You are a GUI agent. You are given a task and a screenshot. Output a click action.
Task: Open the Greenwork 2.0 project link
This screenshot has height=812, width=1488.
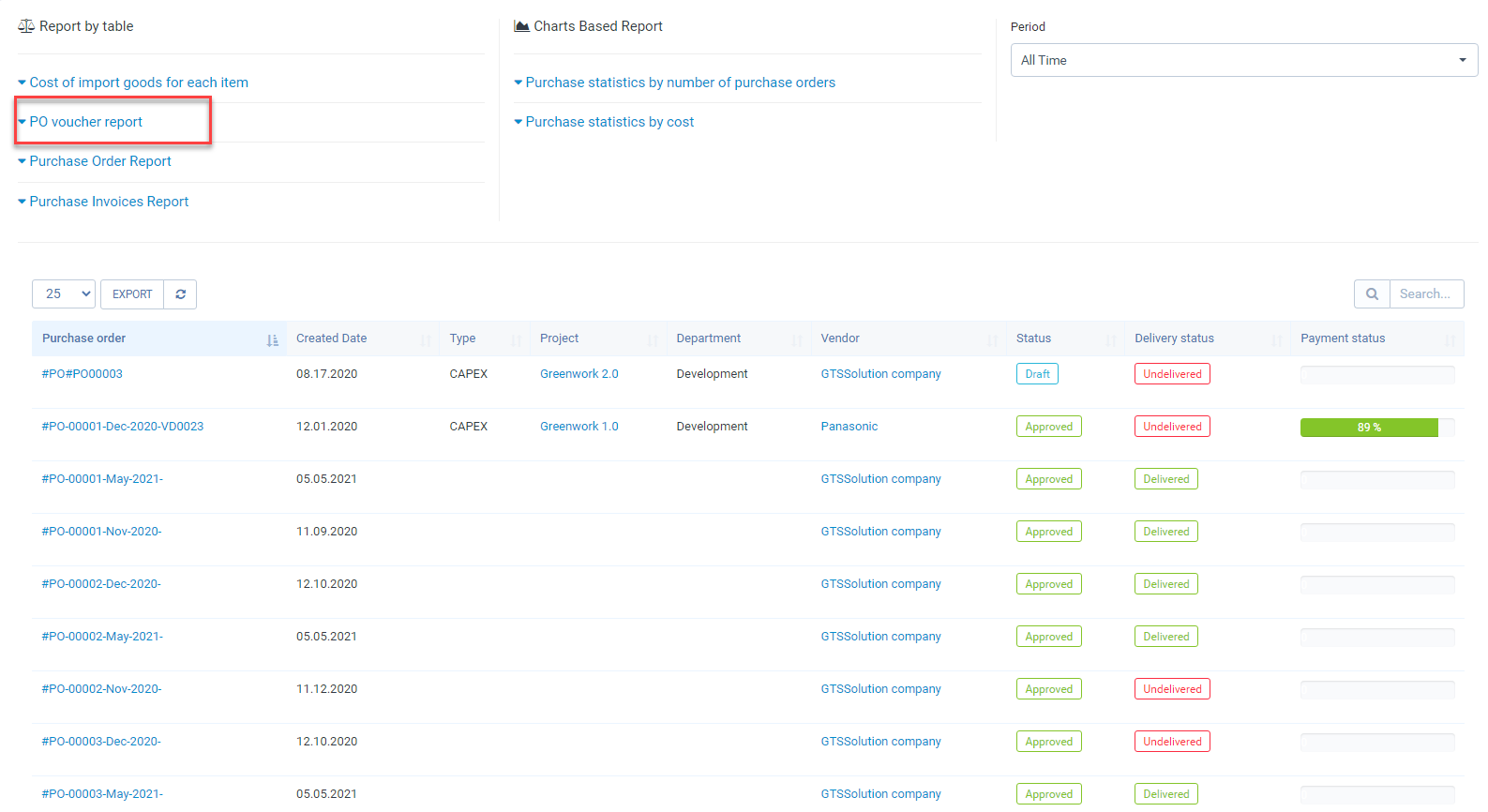point(579,374)
